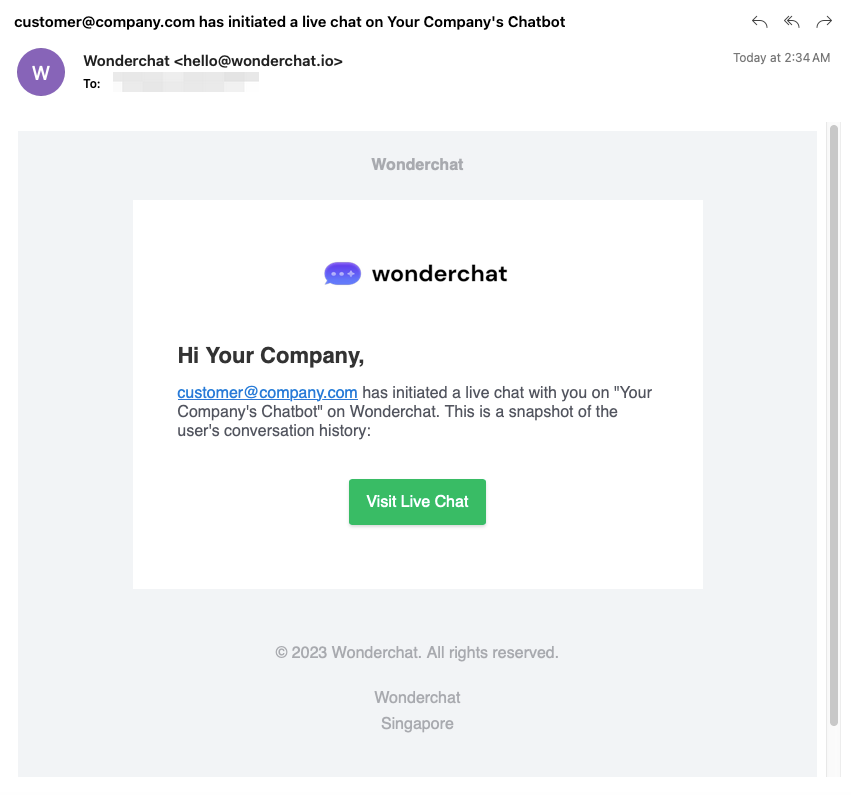The image size is (851, 795).
Task: Click the To: label under sender
Action: [x=92, y=84]
